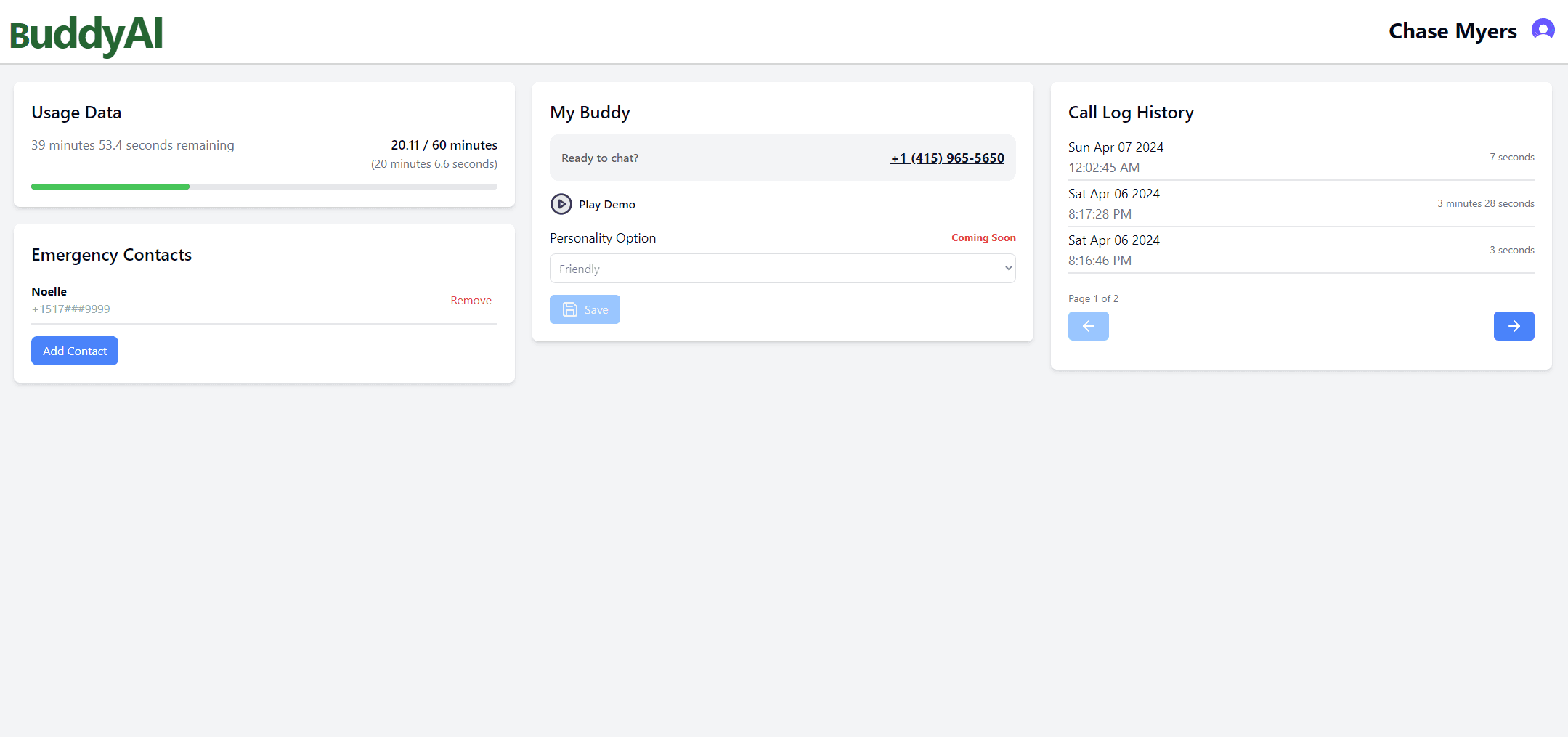Click the Coming Soon label
The width and height of the screenshot is (1568, 737).
point(983,237)
